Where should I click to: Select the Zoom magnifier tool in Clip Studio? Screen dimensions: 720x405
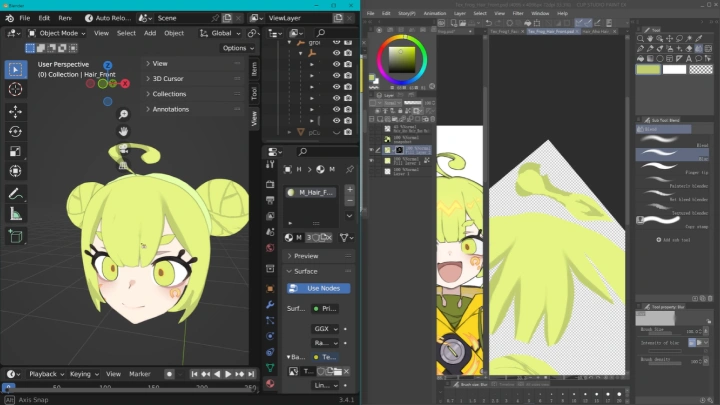click(640, 39)
